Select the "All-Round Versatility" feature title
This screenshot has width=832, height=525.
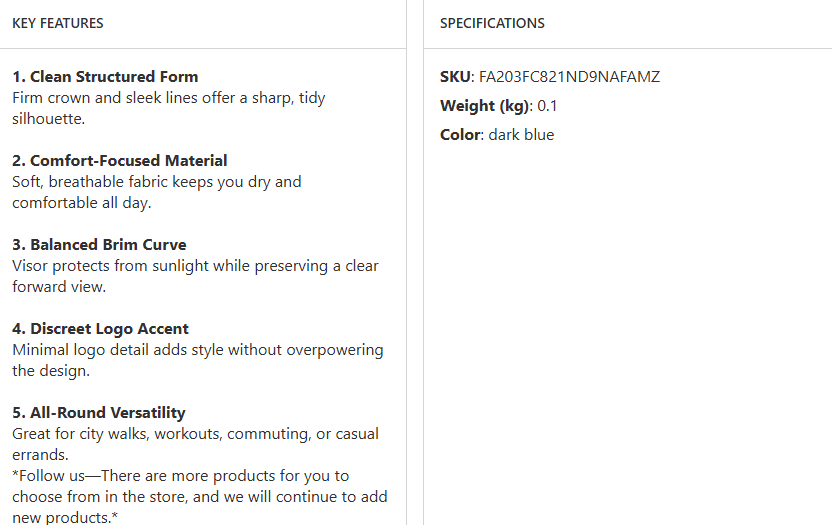point(99,413)
